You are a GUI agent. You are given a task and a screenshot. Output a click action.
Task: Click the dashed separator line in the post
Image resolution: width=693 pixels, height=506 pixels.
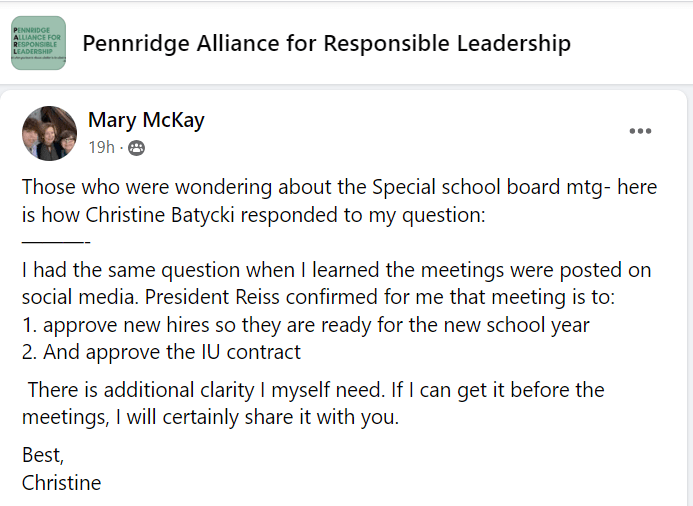pos(56,241)
